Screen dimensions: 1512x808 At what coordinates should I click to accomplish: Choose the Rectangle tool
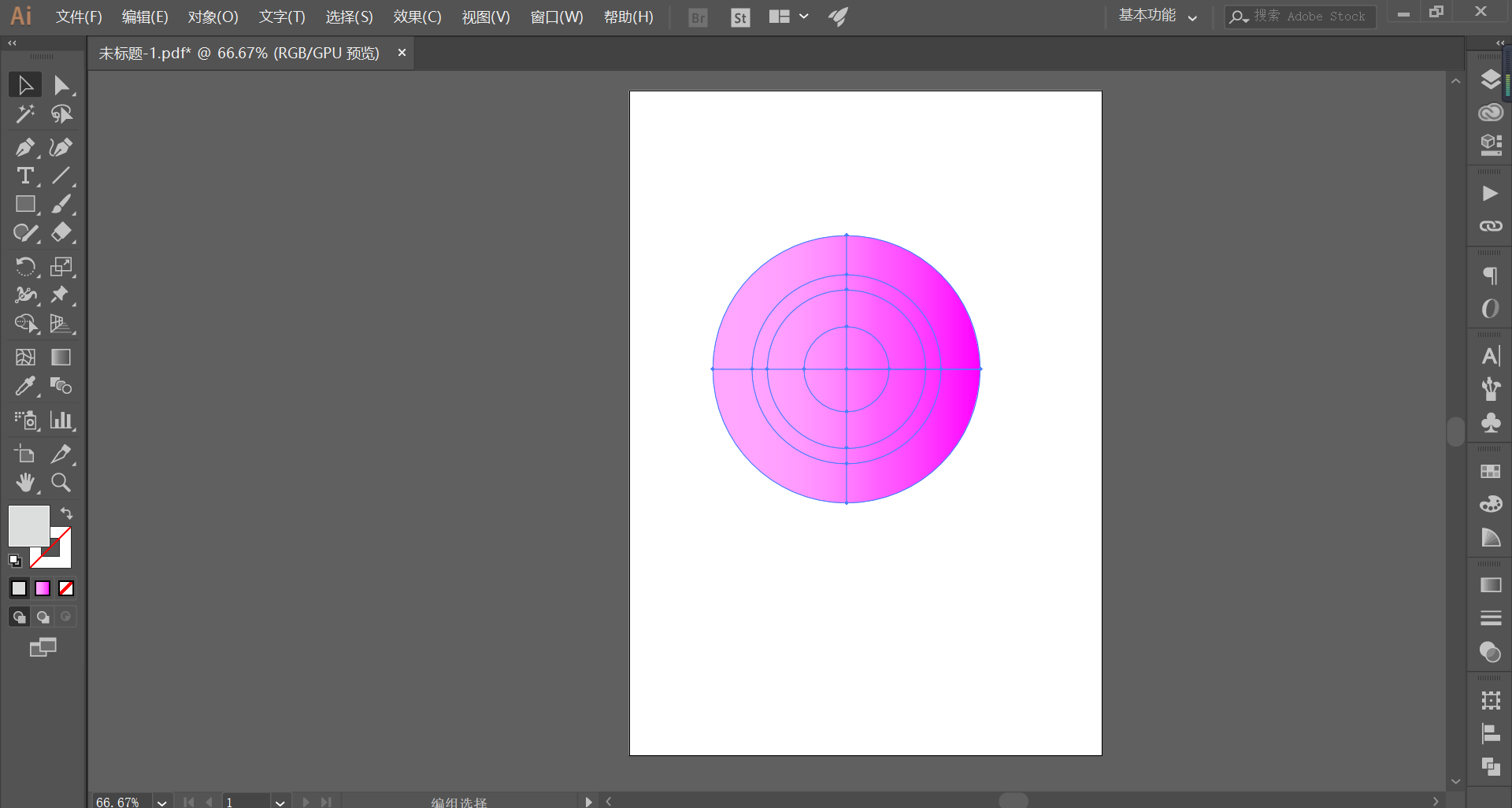point(25,204)
